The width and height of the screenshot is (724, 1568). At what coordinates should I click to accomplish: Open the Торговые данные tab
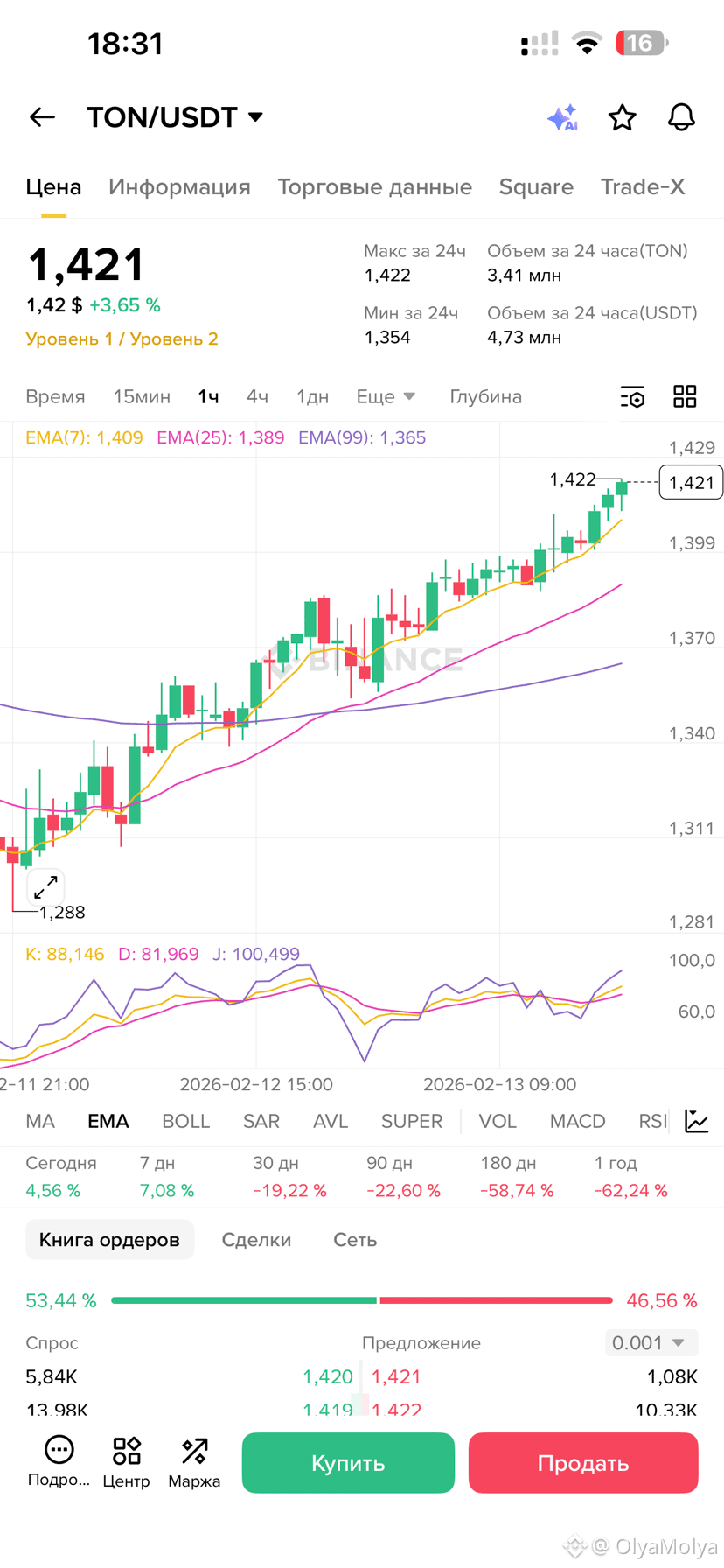[374, 186]
